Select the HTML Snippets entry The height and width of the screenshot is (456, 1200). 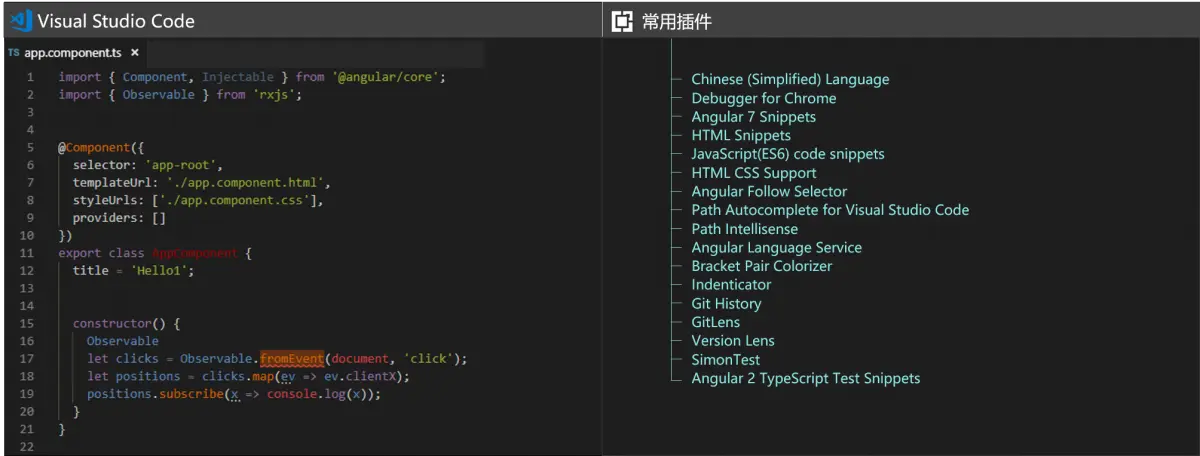tap(741, 135)
